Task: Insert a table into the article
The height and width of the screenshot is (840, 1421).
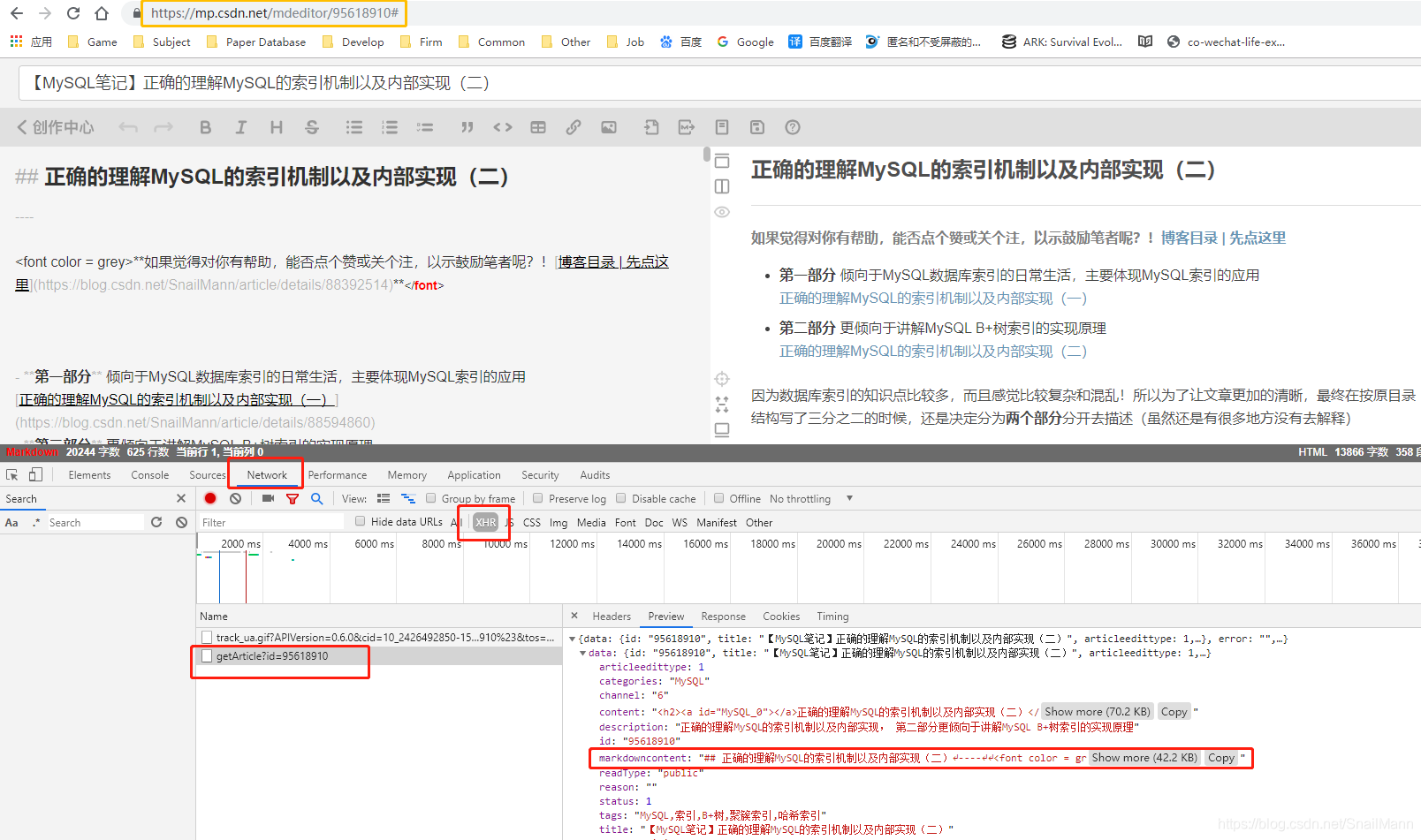Action: [x=538, y=127]
